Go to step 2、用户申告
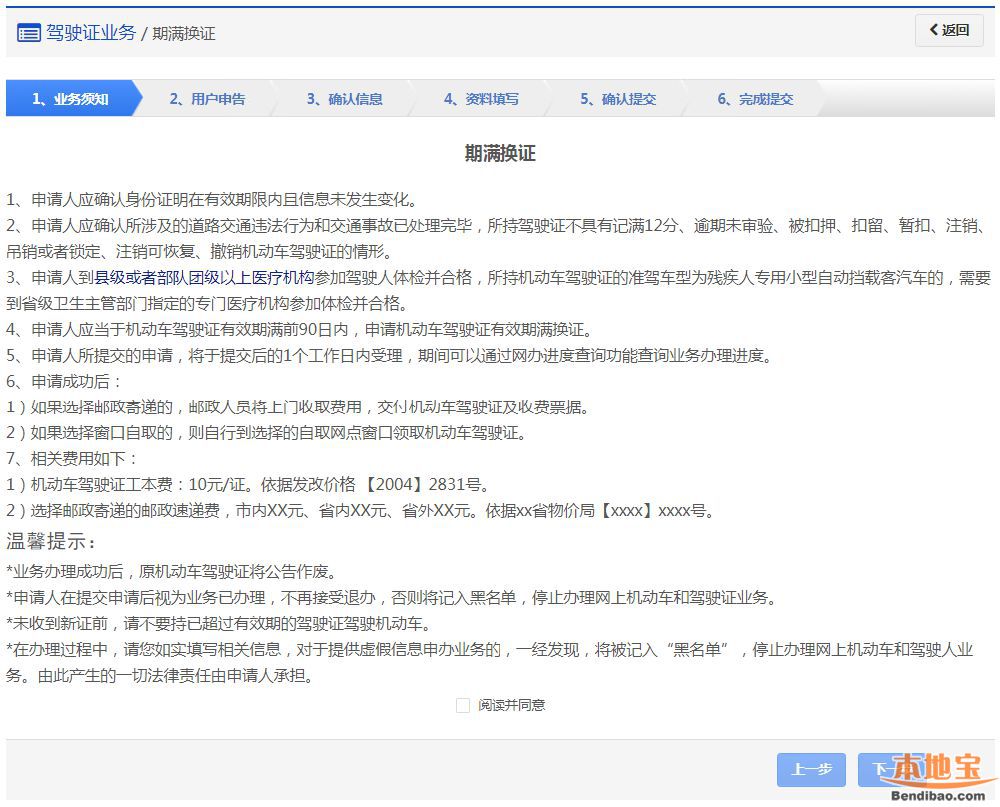1000x807 pixels. (x=207, y=99)
